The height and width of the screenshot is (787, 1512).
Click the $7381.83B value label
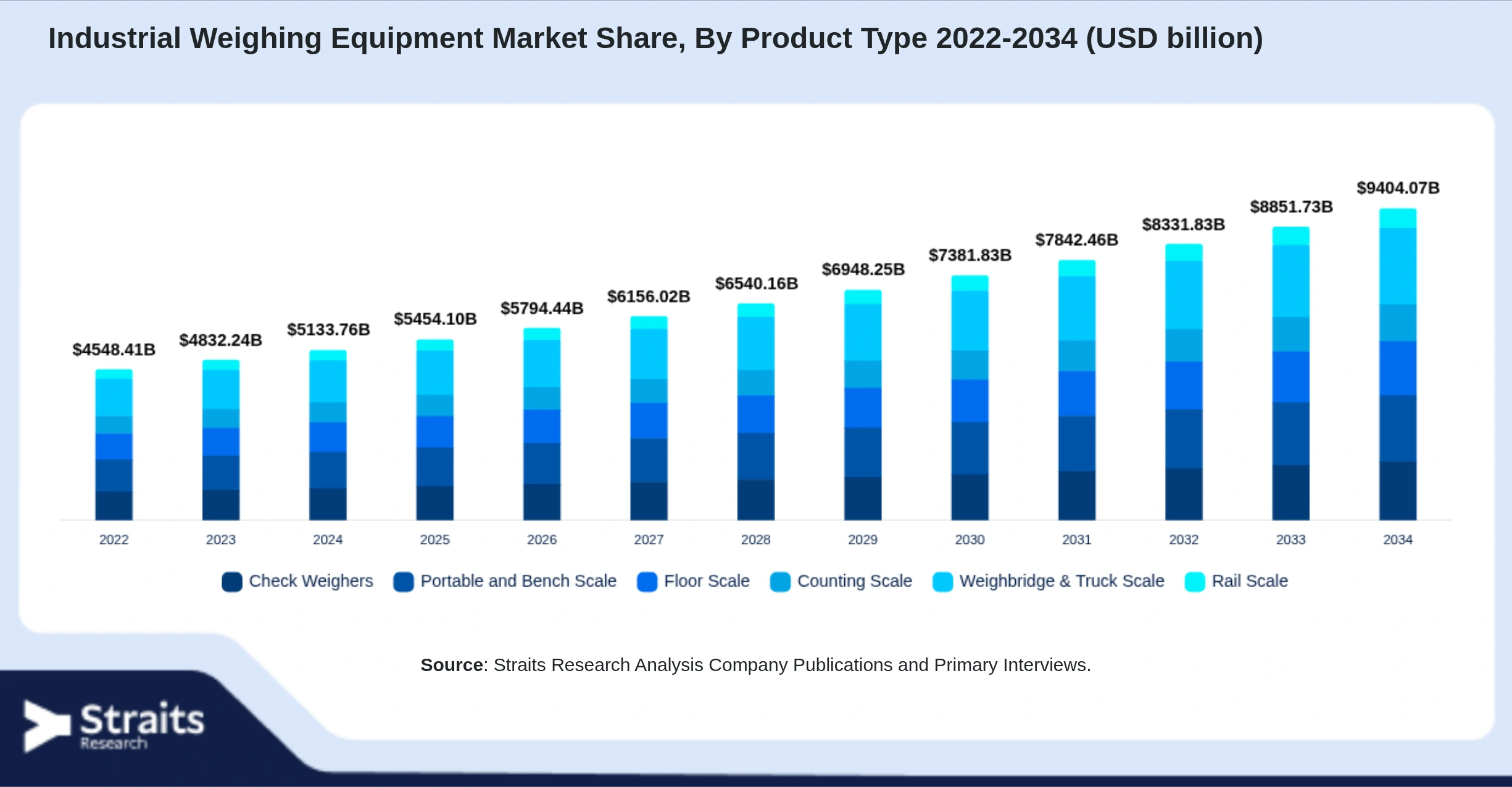coord(970,255)
